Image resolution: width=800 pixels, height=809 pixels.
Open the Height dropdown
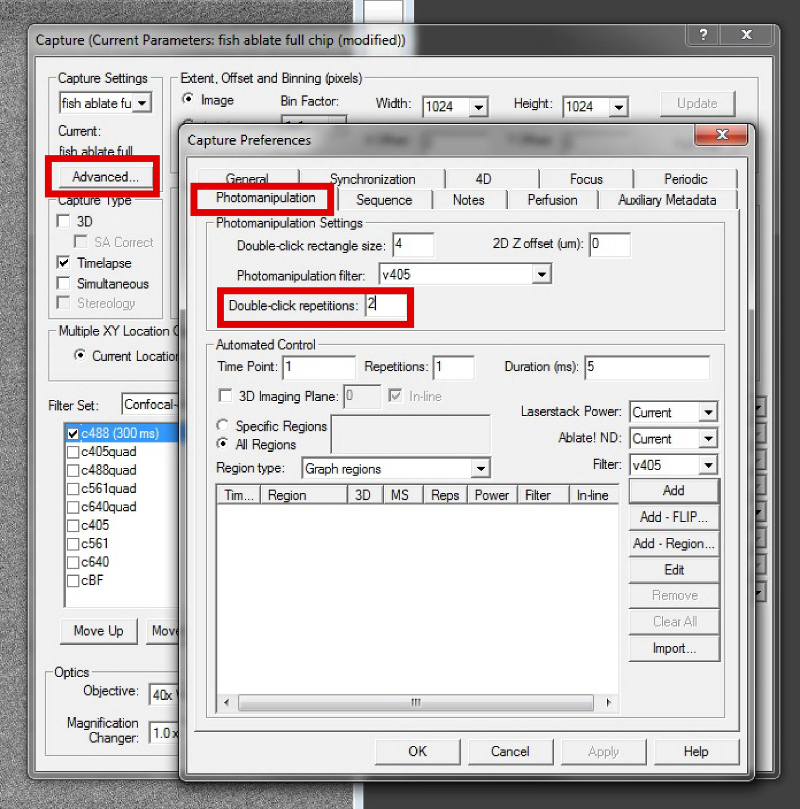click(618, 107)
